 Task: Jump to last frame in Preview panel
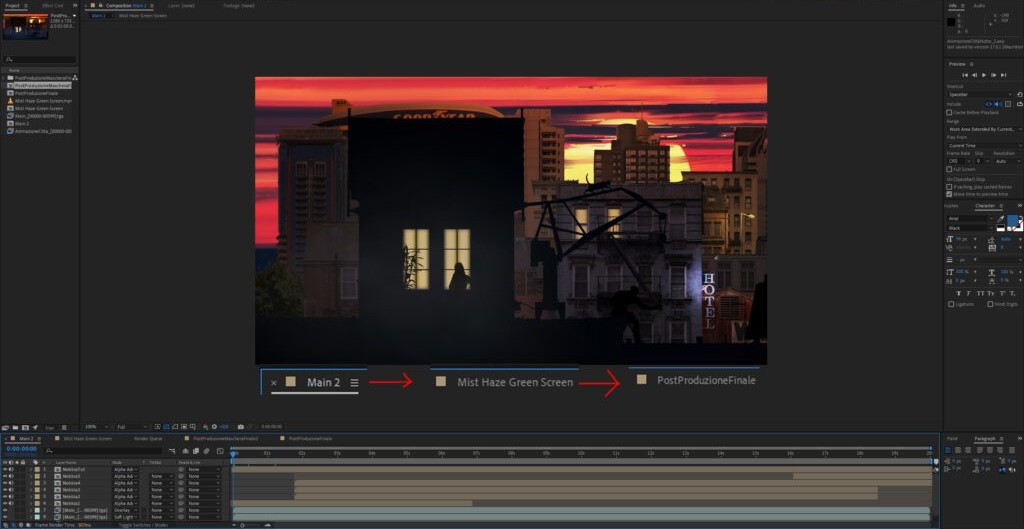[1004, 75]
